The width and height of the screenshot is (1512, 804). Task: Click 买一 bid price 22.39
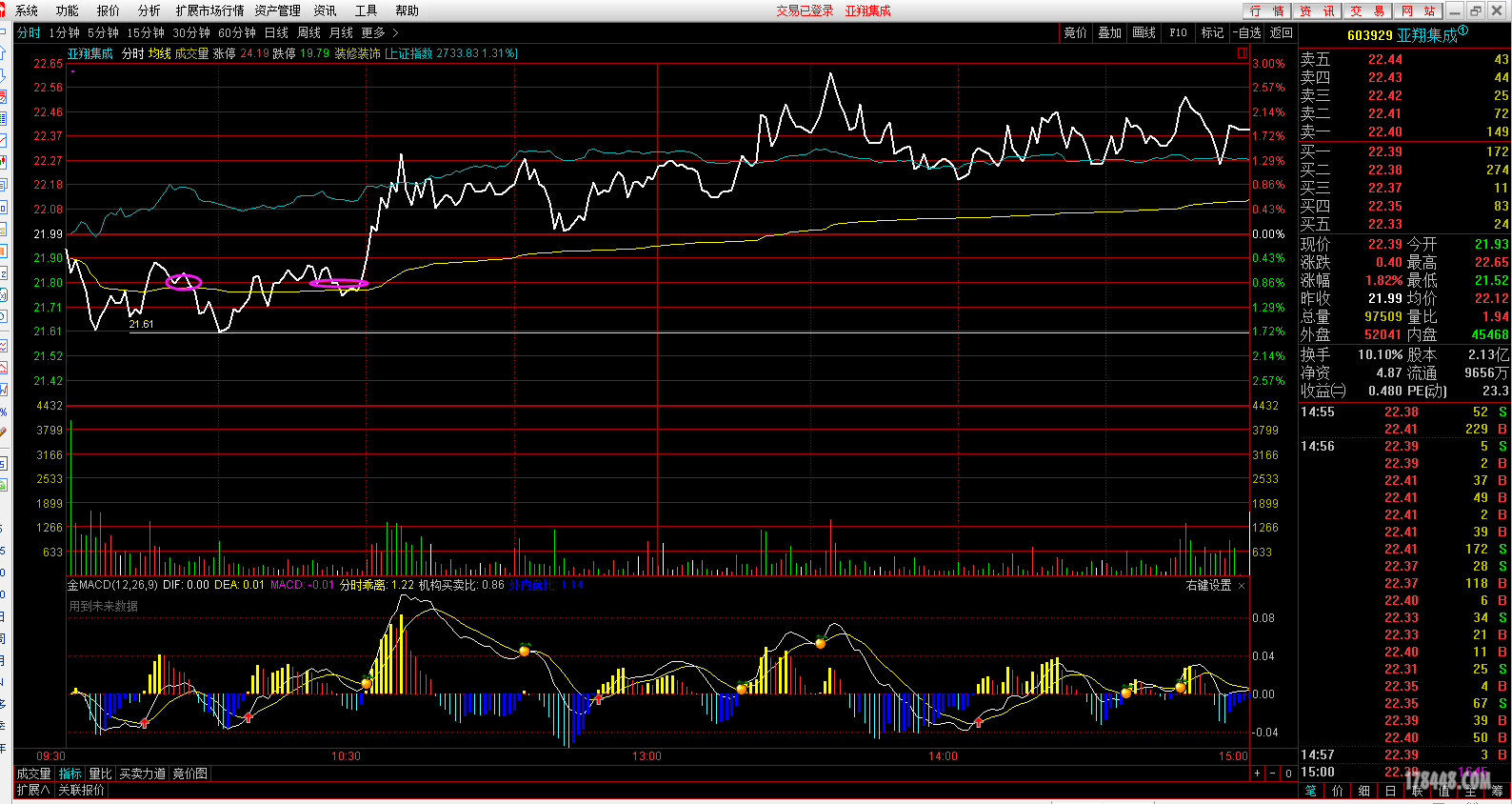click(x=1385, y=151)
